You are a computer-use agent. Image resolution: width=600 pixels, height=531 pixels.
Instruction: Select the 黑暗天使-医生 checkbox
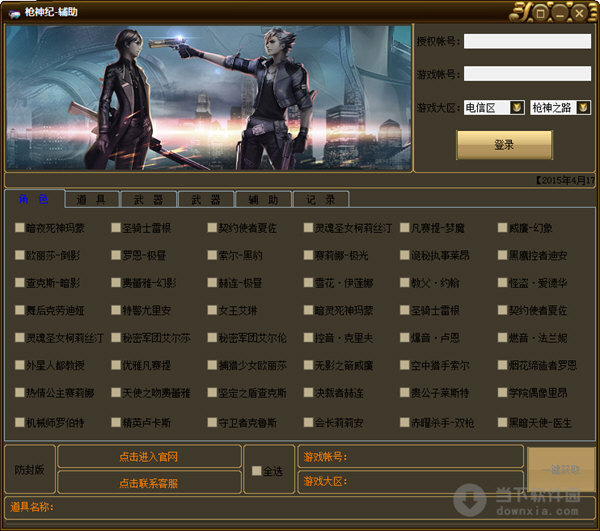point(502,422)
